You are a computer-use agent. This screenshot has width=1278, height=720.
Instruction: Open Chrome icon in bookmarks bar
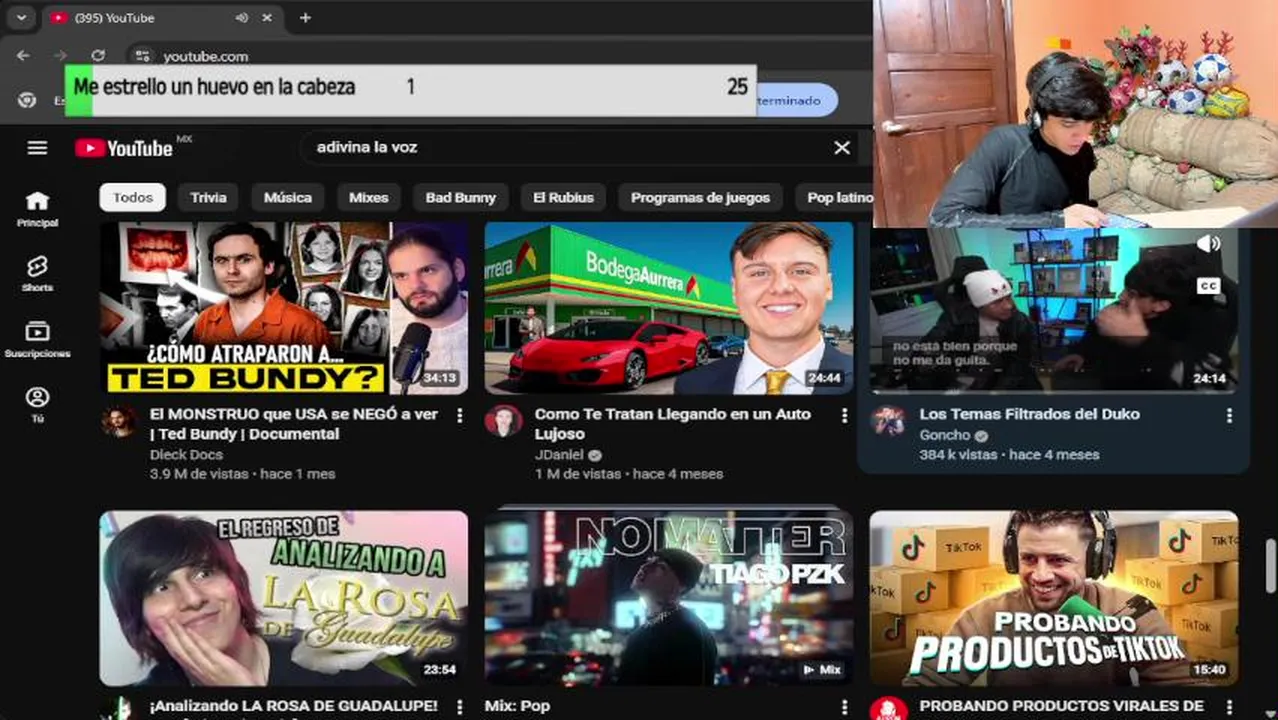coord(27,100)
